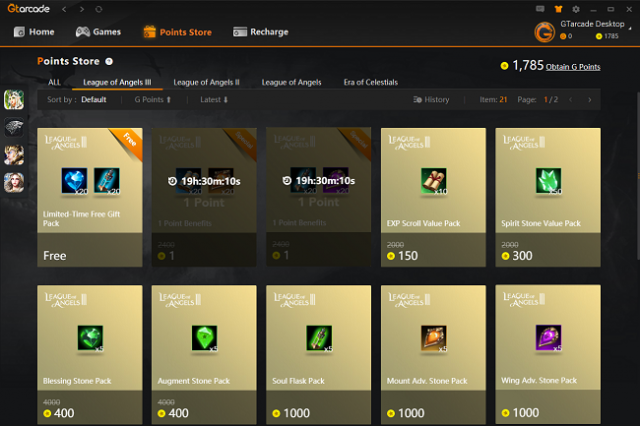The image size is (640, 426).
Task: Click the blue gem icon in Free Gift Pack
Action: [x=74, y=180]
